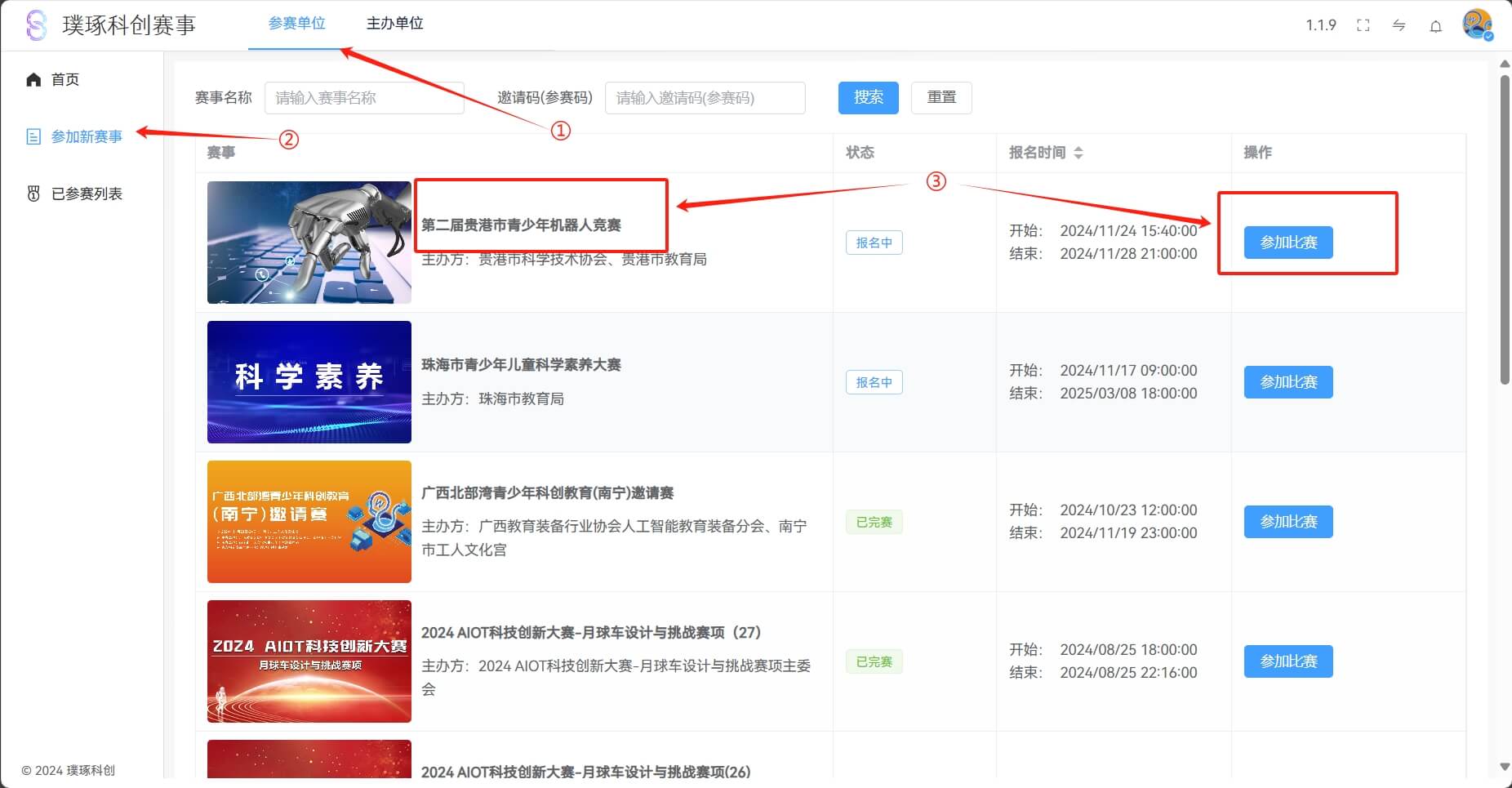1512x788 pixels.
Task: Click the scrollbar up arrow
Action: [x=1505, y=63]
